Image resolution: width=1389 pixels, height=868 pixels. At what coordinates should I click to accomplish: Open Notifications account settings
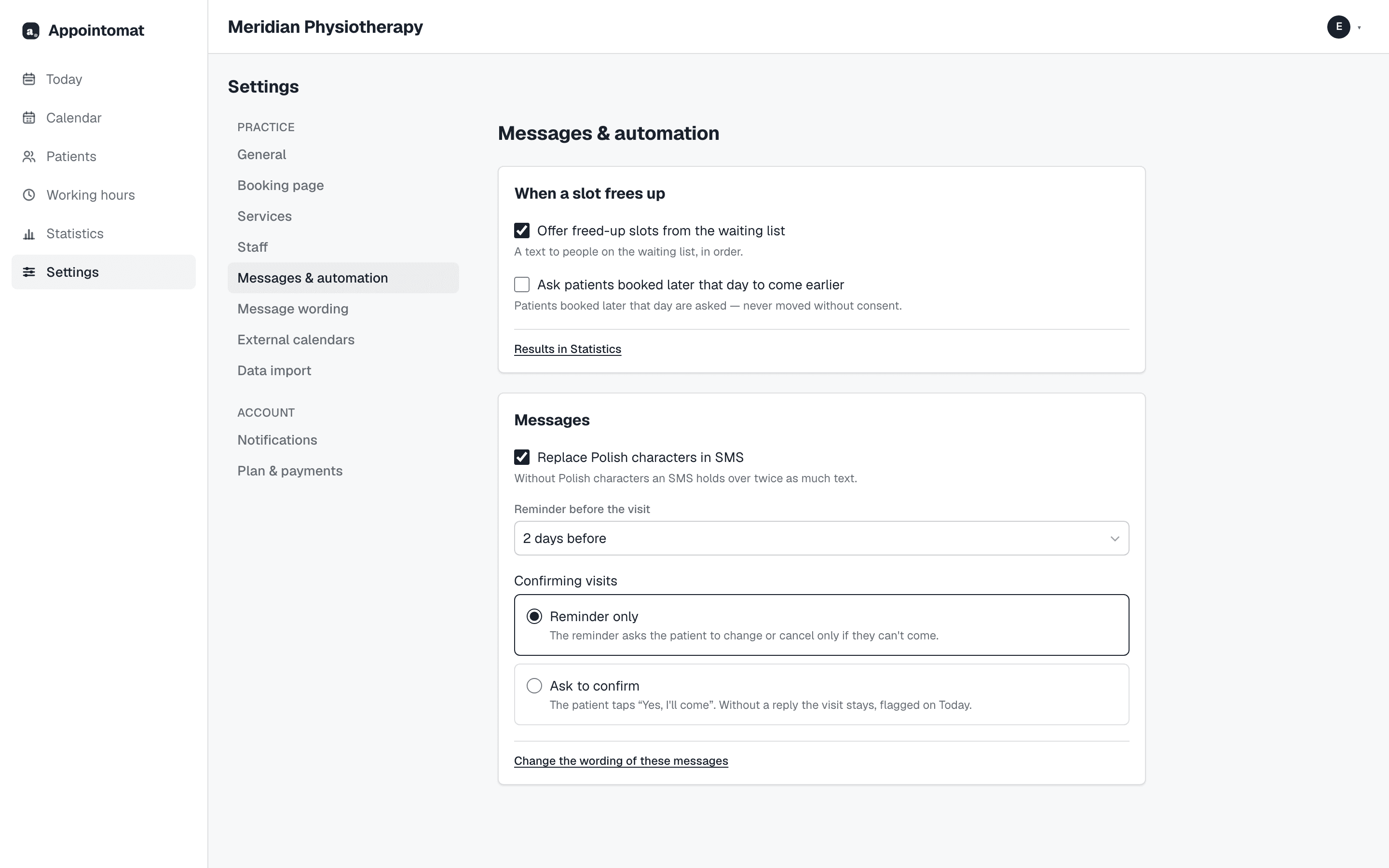[x=343, y=440]
